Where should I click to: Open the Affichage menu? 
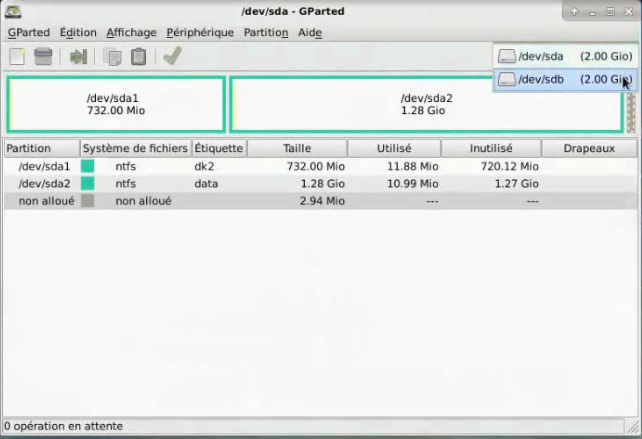coord(131,32)
